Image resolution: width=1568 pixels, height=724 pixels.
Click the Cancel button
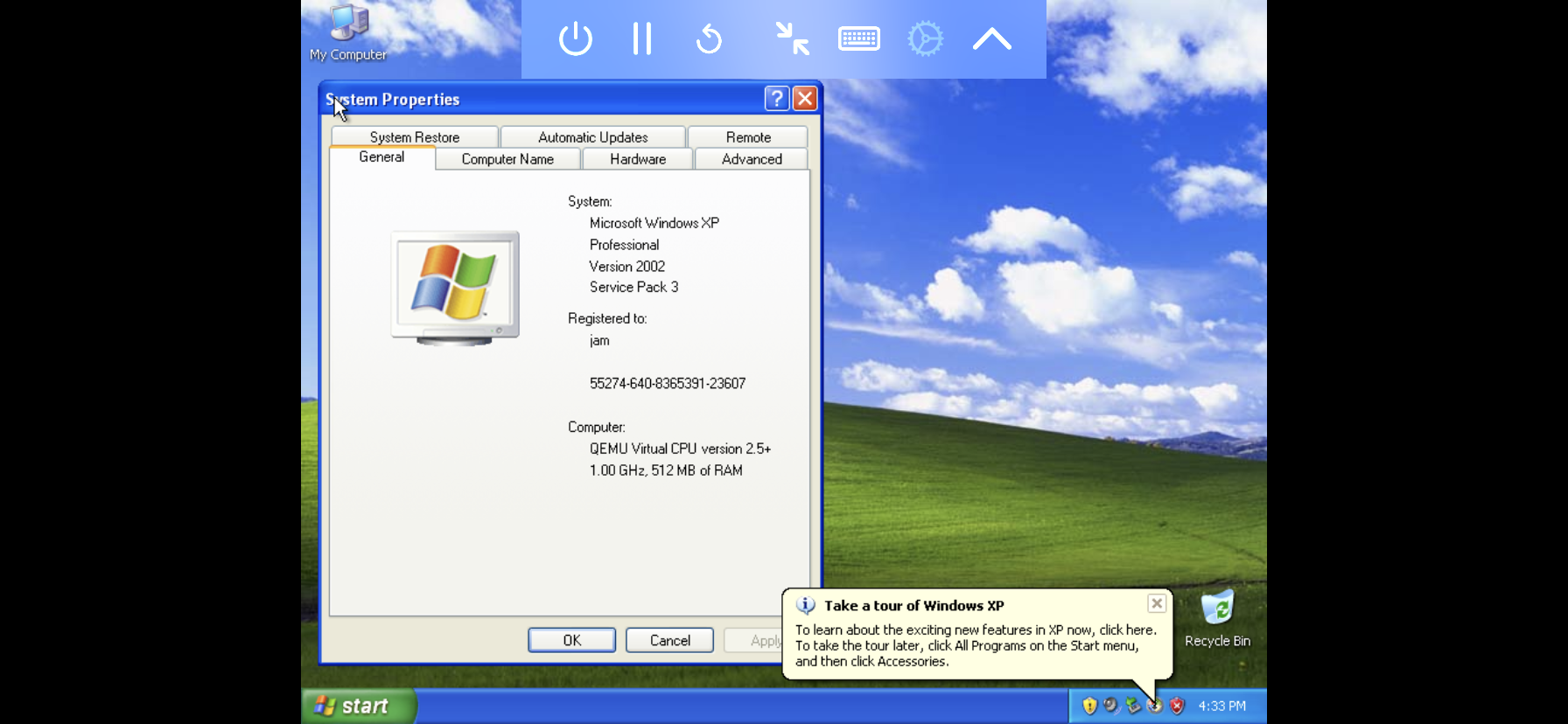(669, 640)
